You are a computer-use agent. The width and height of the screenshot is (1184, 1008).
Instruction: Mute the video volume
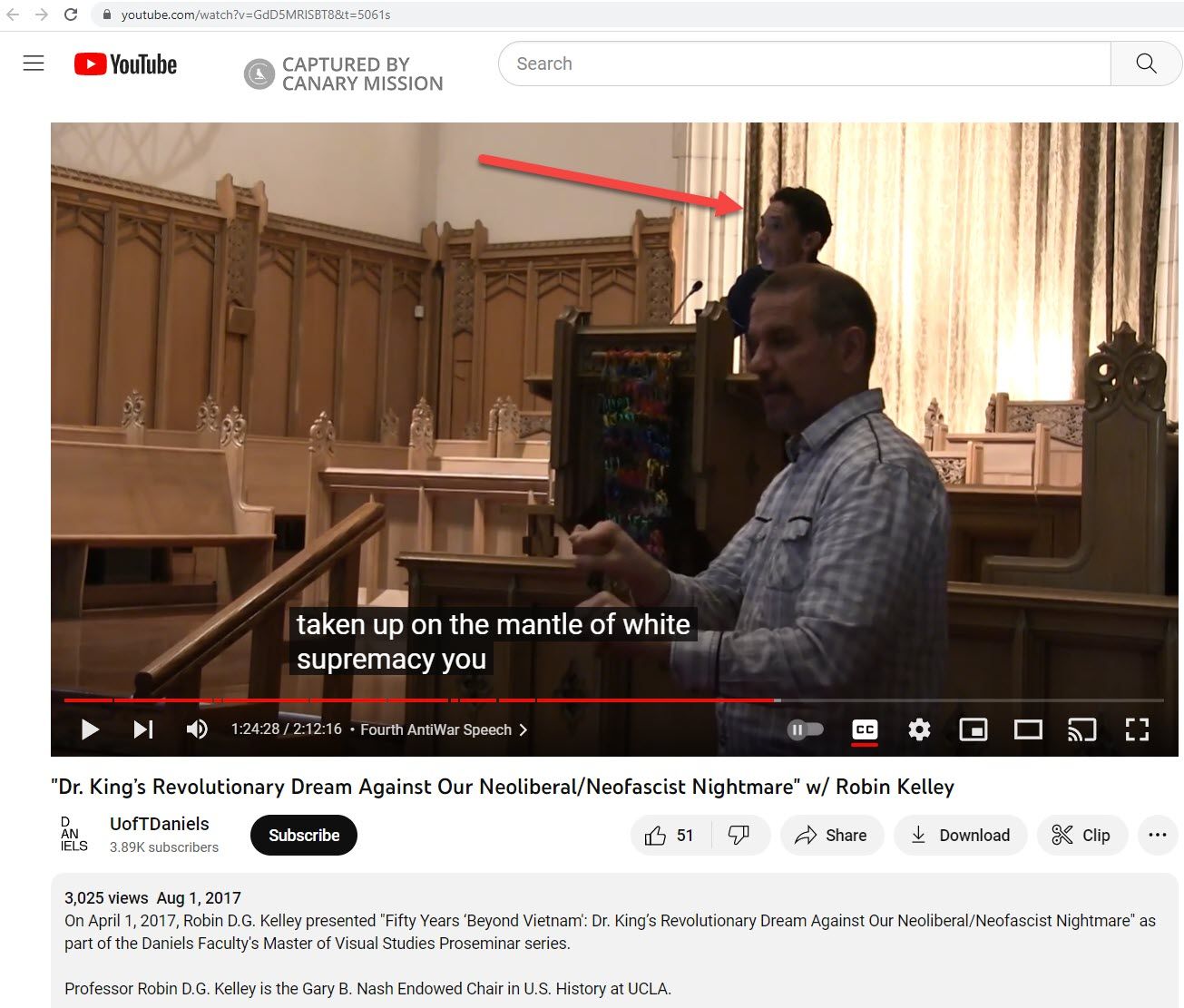click(197, 729)
